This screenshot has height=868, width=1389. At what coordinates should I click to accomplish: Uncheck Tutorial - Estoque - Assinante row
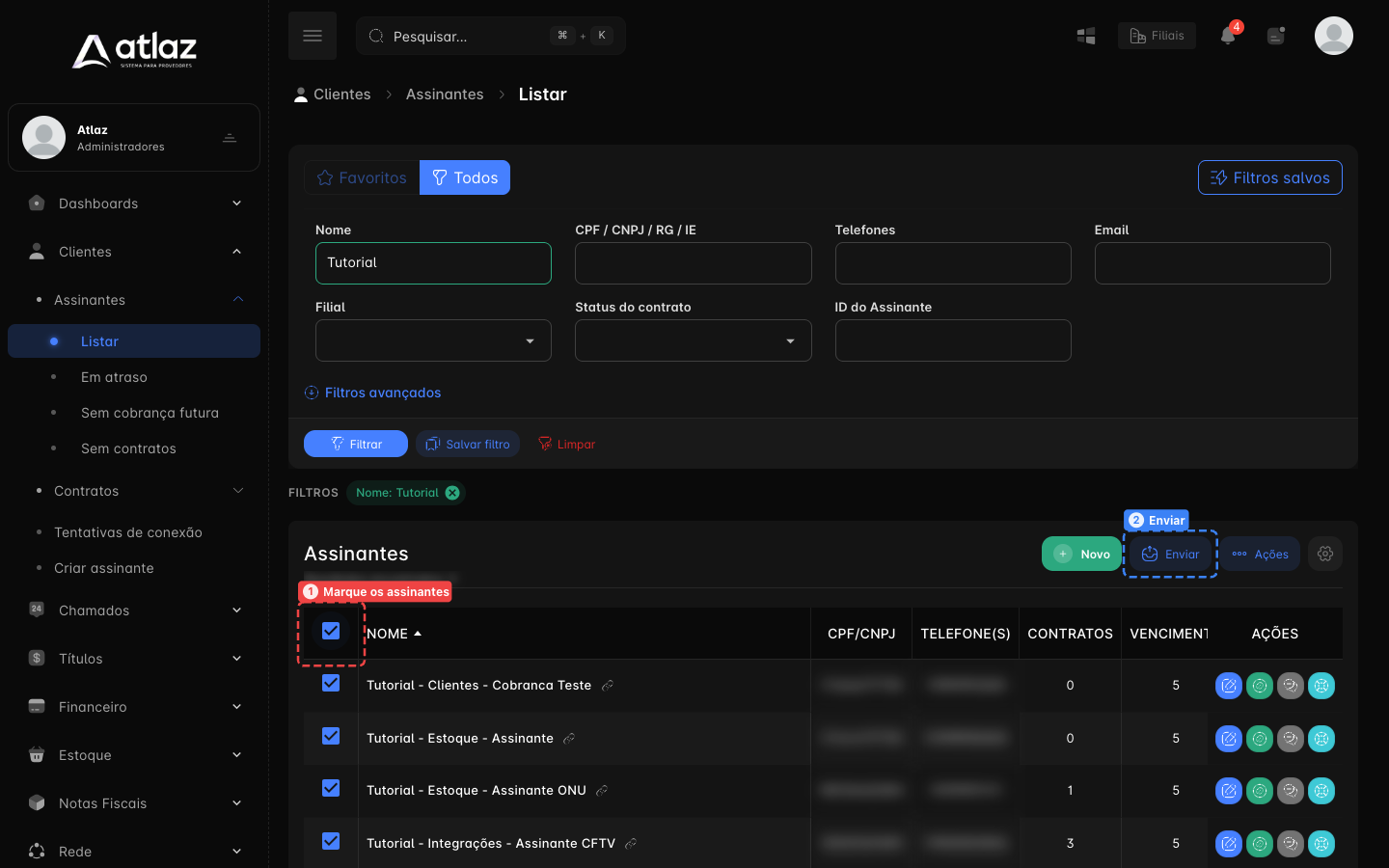click(x=331, y=736)
